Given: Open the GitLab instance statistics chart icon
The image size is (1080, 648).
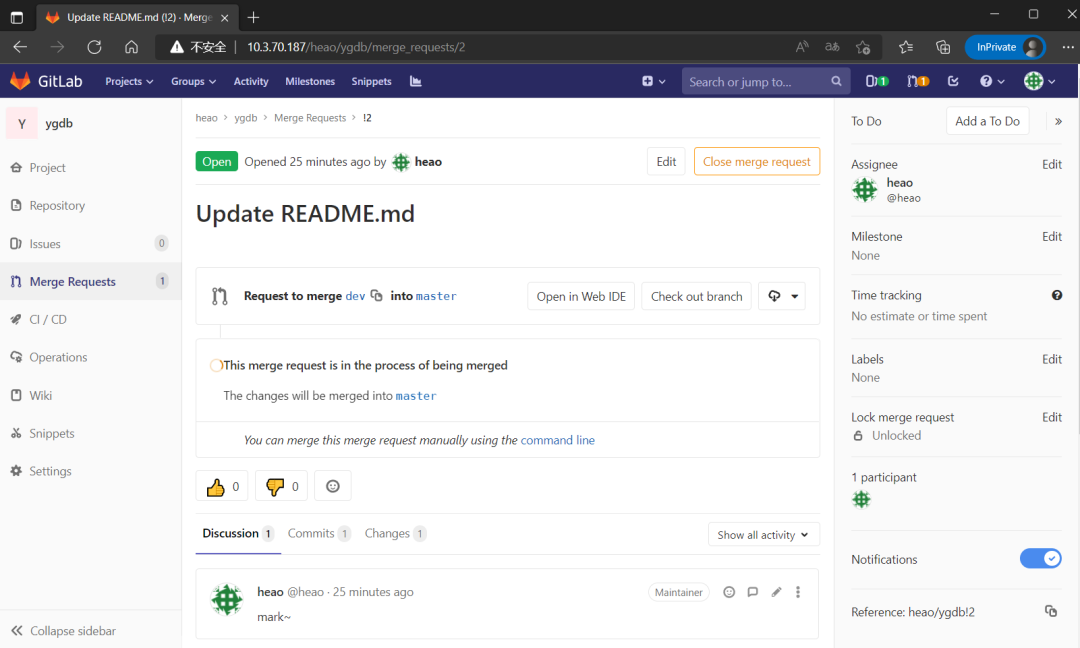Looking at the screenshot, I should [x=415, y=81].
